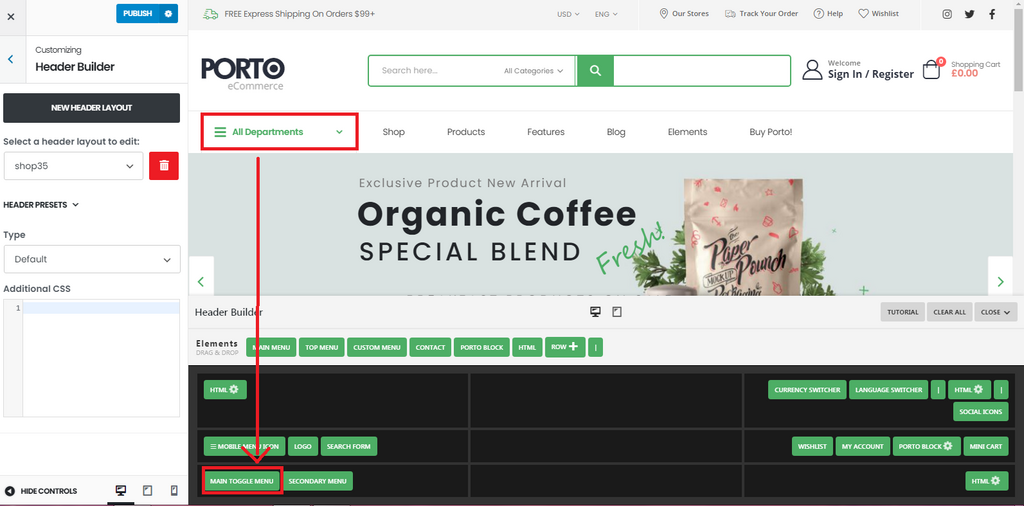Select Main Toggle Menu block
The width and height of the screenshot is (1024, 506).
tap(242, 481)
